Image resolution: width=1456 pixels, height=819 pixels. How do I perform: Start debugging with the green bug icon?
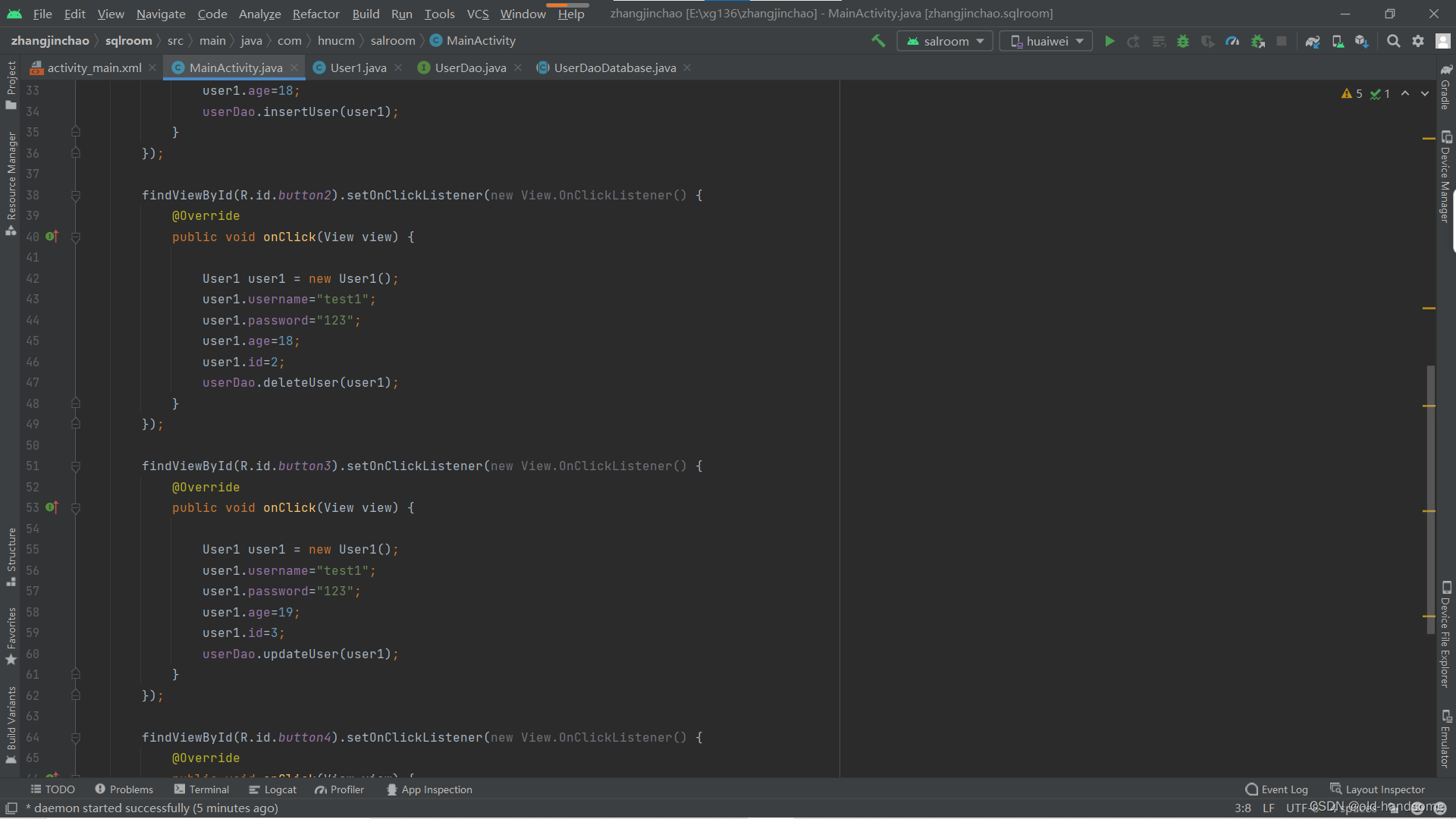pos(1183,41)
